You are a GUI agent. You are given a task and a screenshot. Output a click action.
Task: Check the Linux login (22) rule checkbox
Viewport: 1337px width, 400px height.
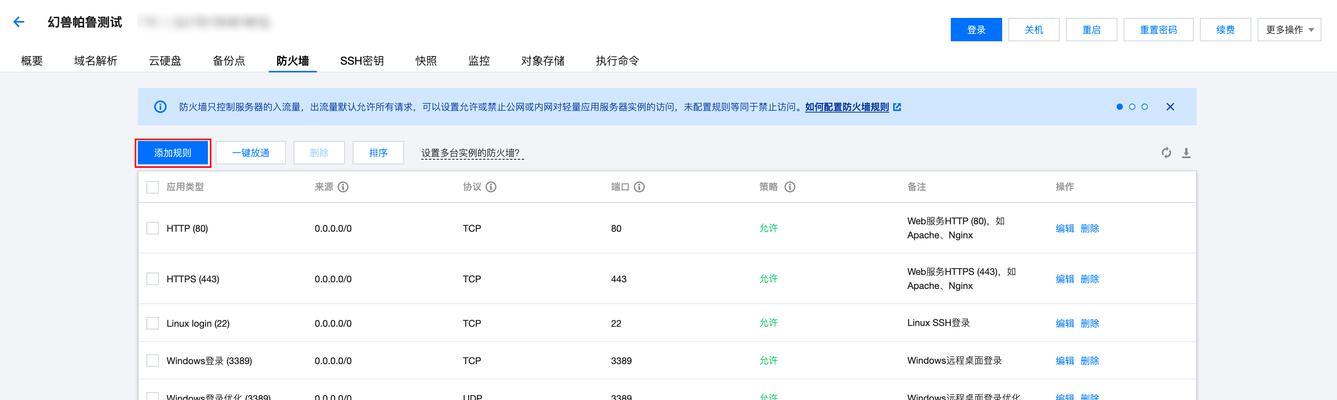coord(153,323)
